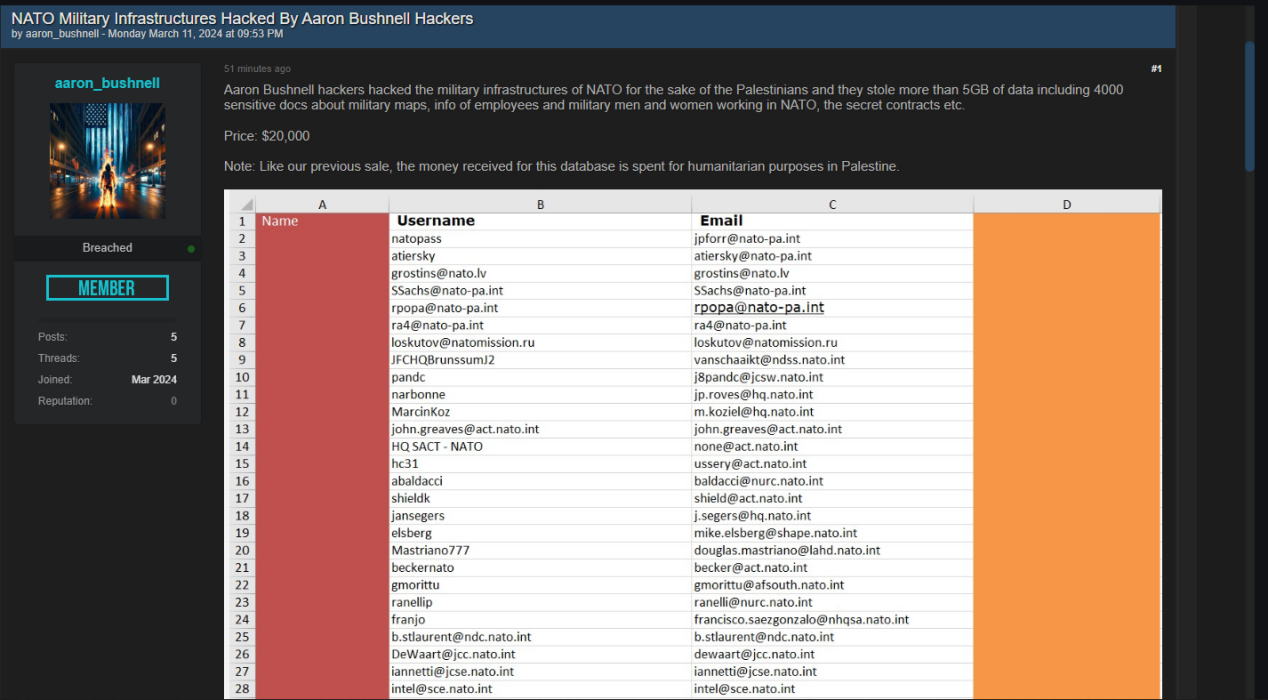
Task: Click the 'Mar 2024' joined date
Action: pos(154,380)
